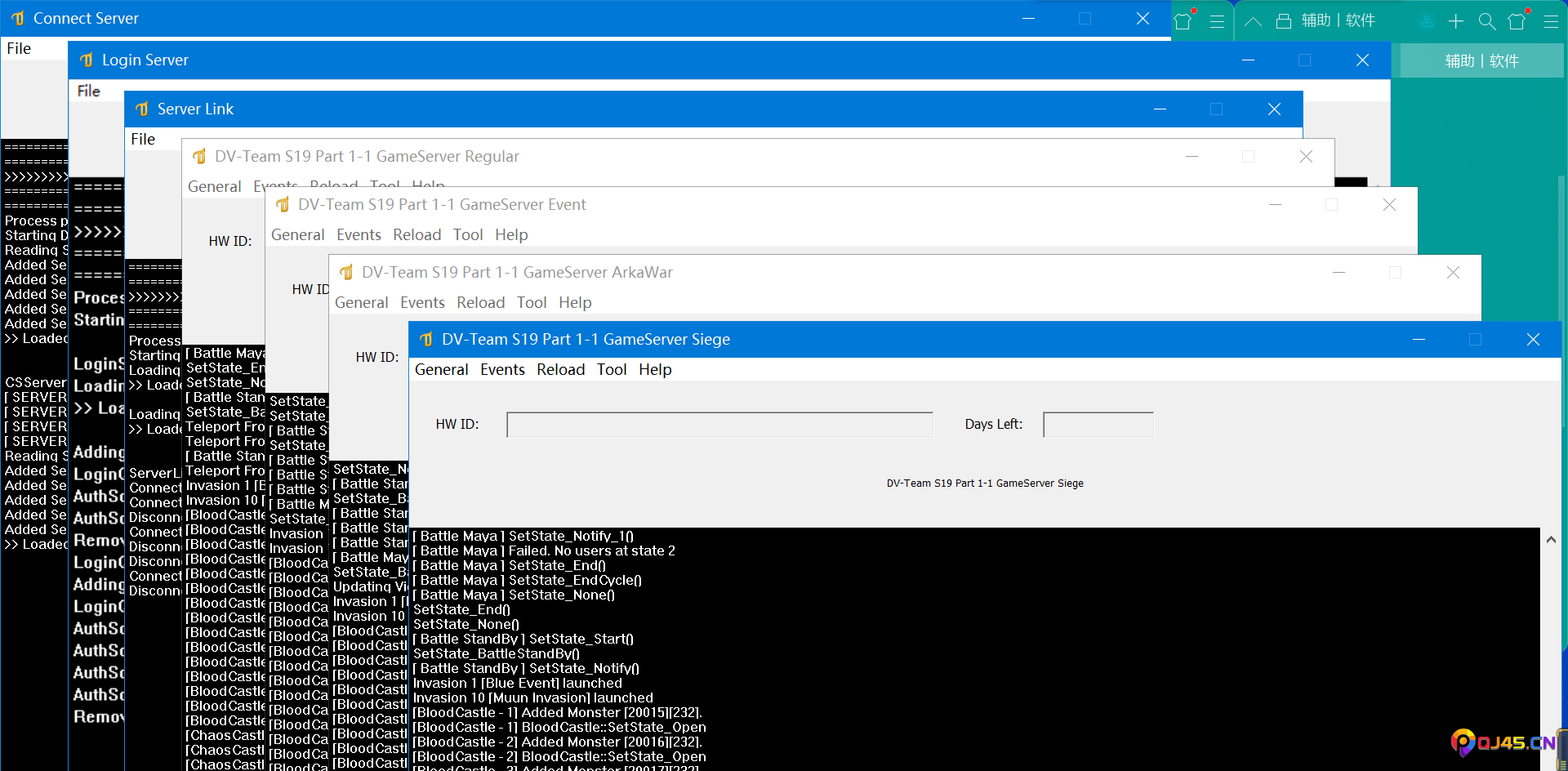Open Reload menu in GameServer Siege window
This screenshot has height=771, width=1568.
(x=560, y=369)
